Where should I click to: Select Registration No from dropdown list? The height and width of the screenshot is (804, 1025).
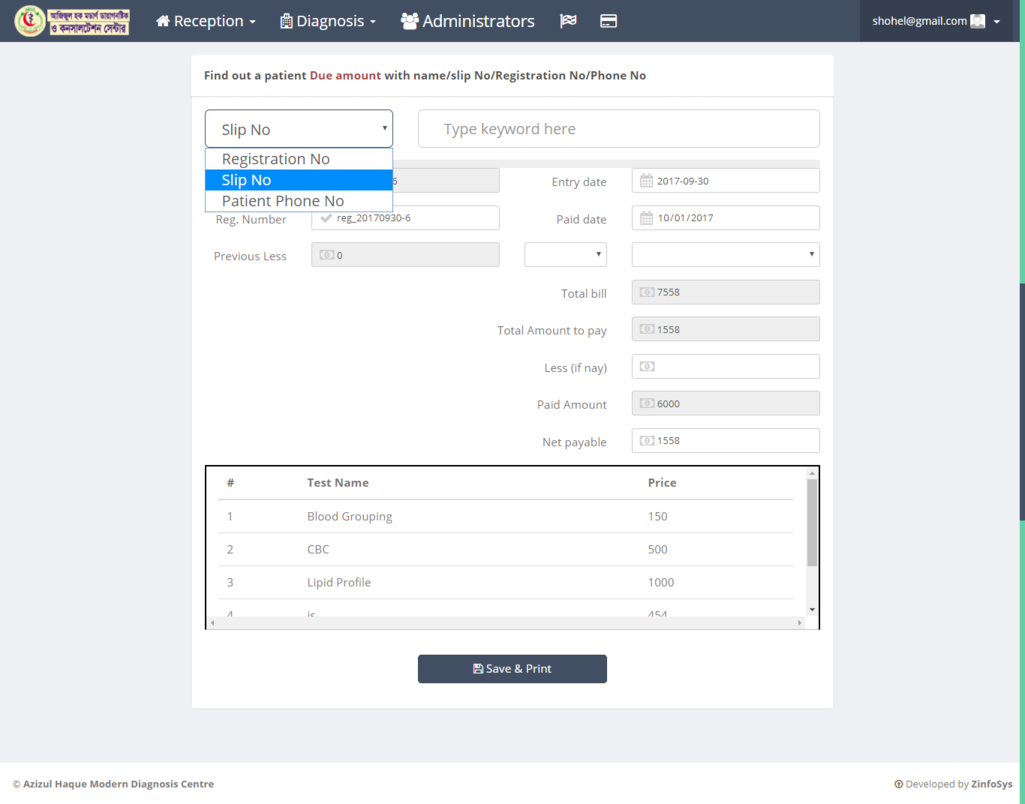[276, 159]
